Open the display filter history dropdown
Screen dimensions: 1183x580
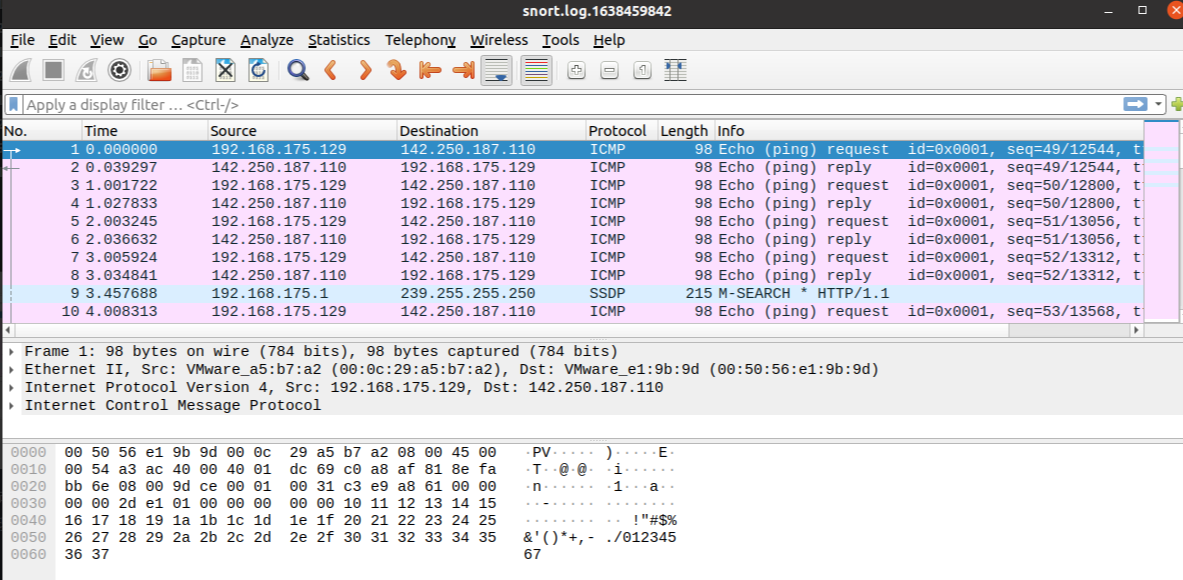pos(1159,104)
